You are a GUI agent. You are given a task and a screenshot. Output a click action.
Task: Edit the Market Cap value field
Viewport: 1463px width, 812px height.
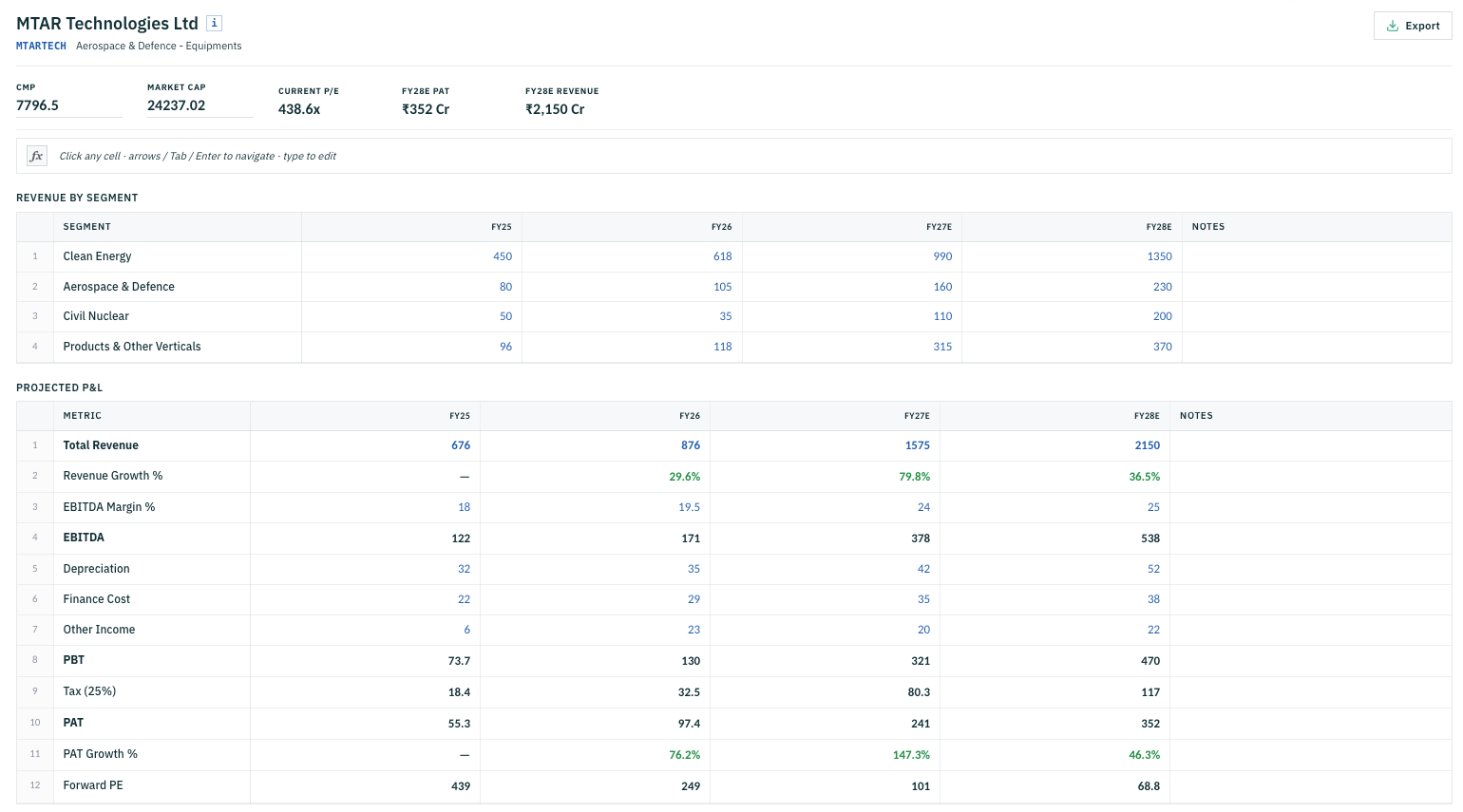pos(199,105)
